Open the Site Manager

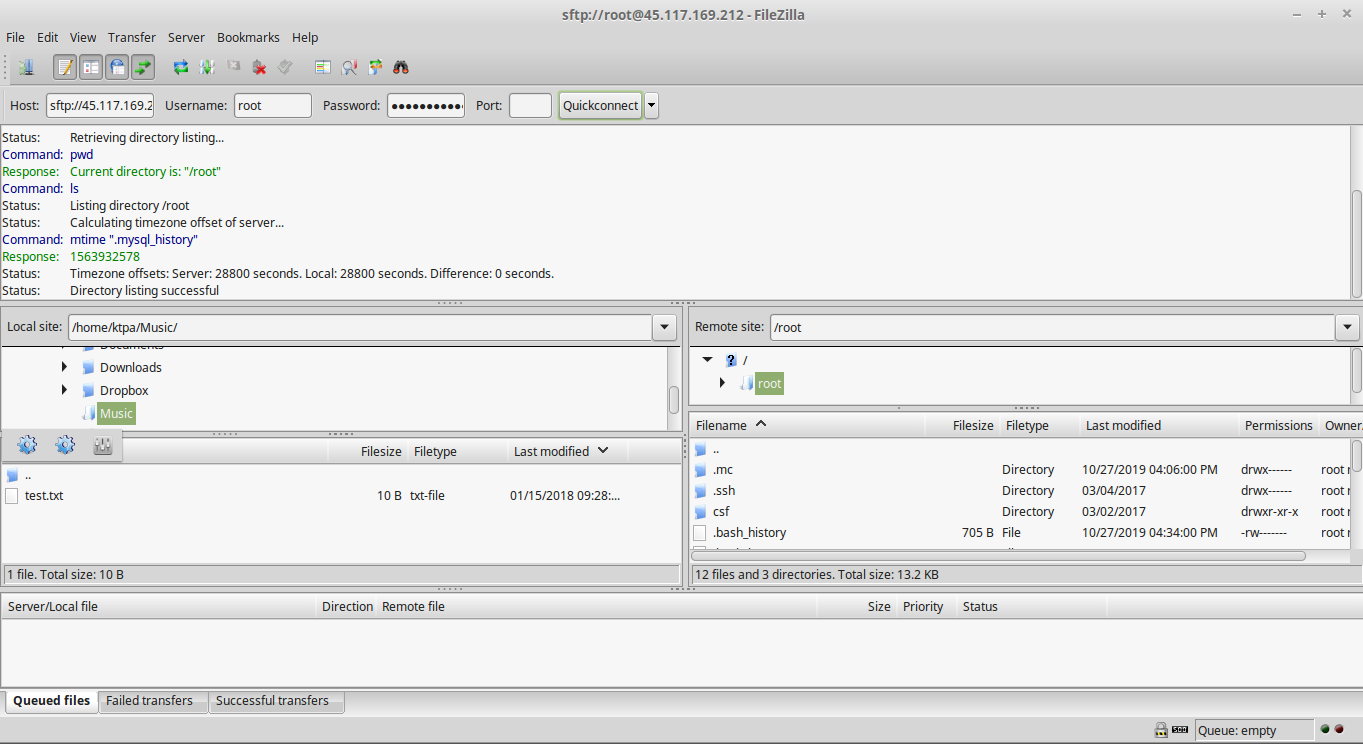[x=26, y=67]
